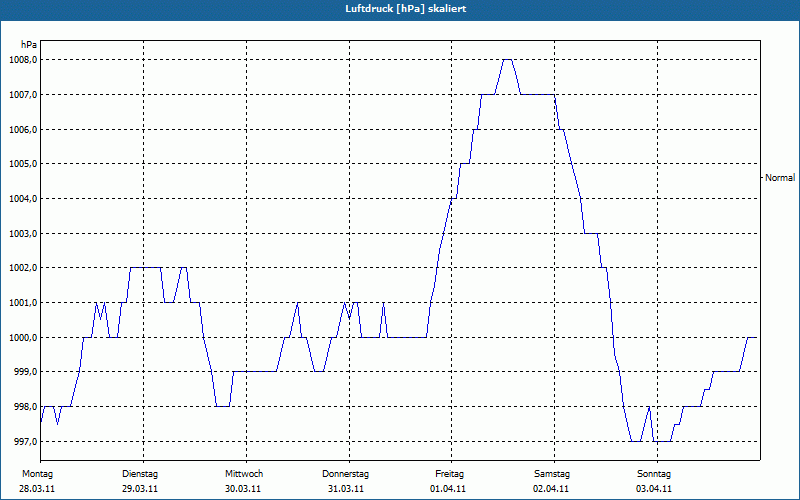Click the 1001,0 axis value
800x500 pixels.
click(23, 303)
